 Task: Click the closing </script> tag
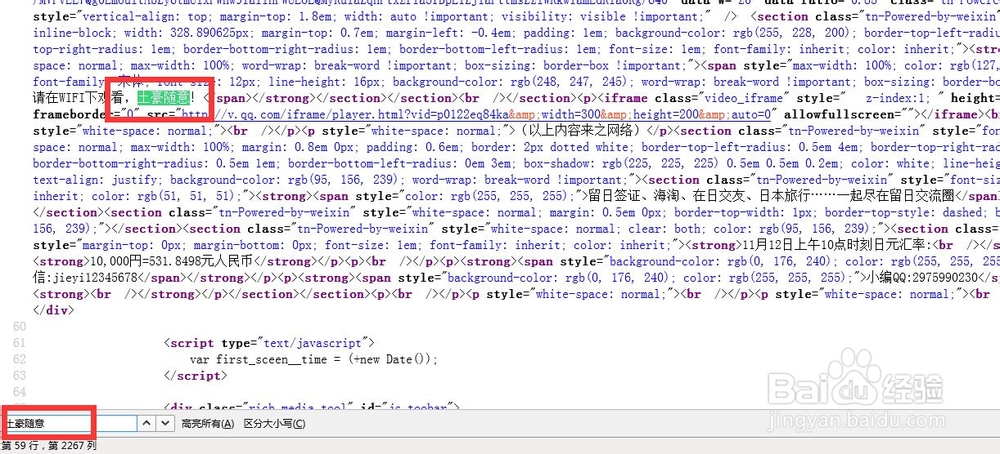pos(195,376)
